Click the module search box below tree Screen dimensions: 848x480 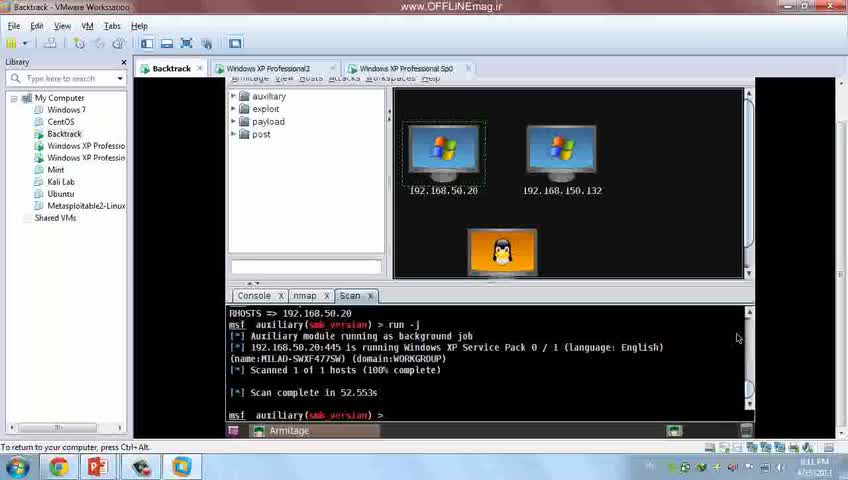[x=306, y=266]
